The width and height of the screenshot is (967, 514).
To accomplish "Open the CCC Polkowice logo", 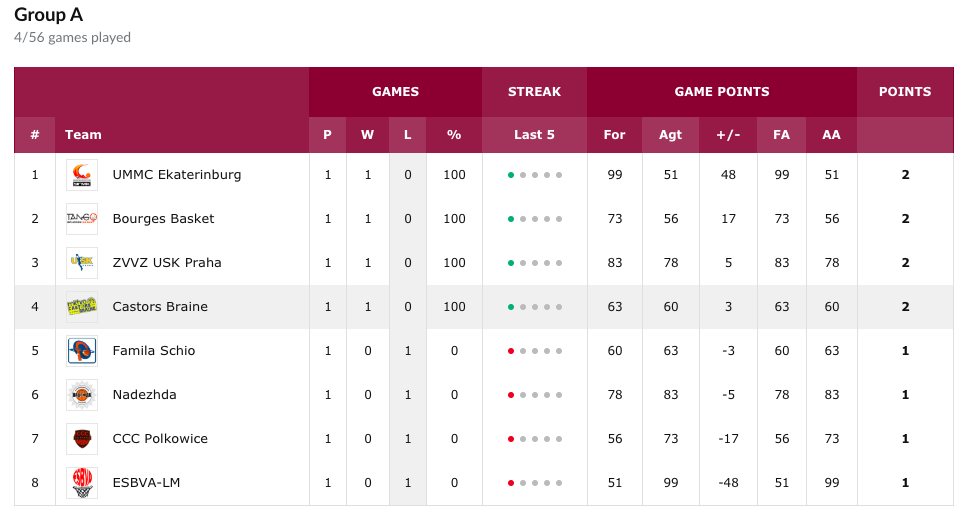I will pos(82,439).
